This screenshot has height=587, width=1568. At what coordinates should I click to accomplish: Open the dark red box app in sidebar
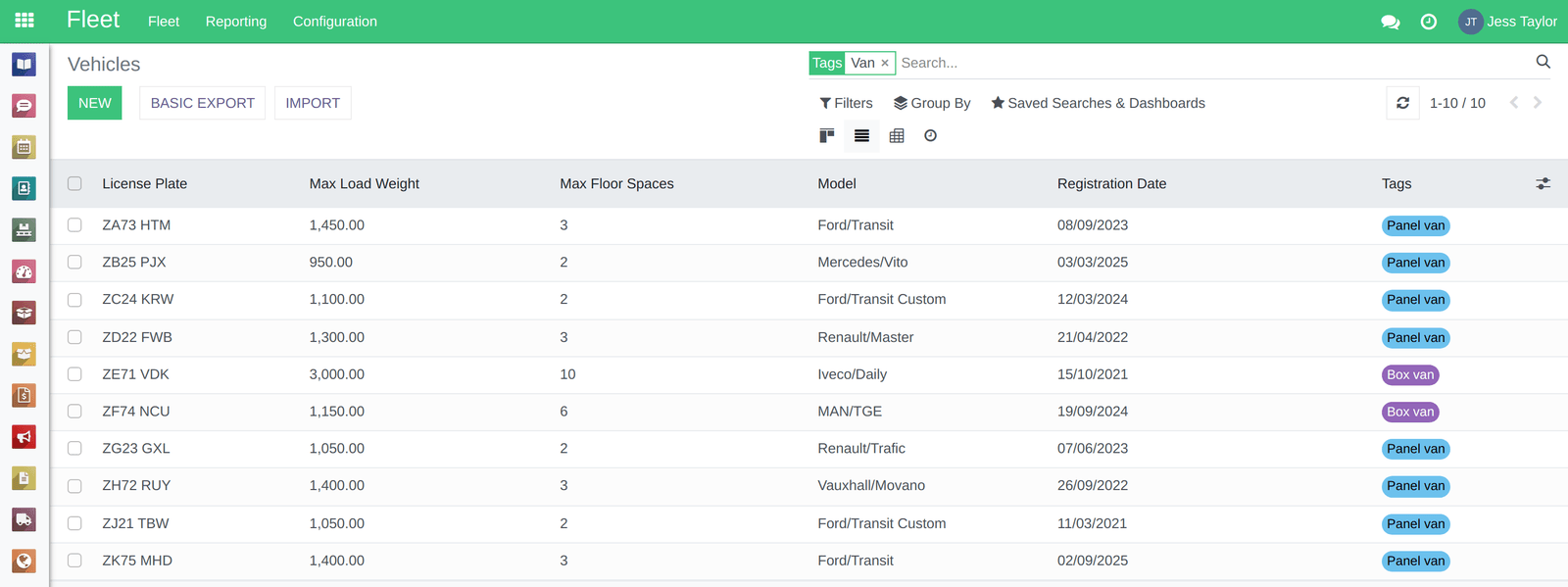click(x=24, y=313)
